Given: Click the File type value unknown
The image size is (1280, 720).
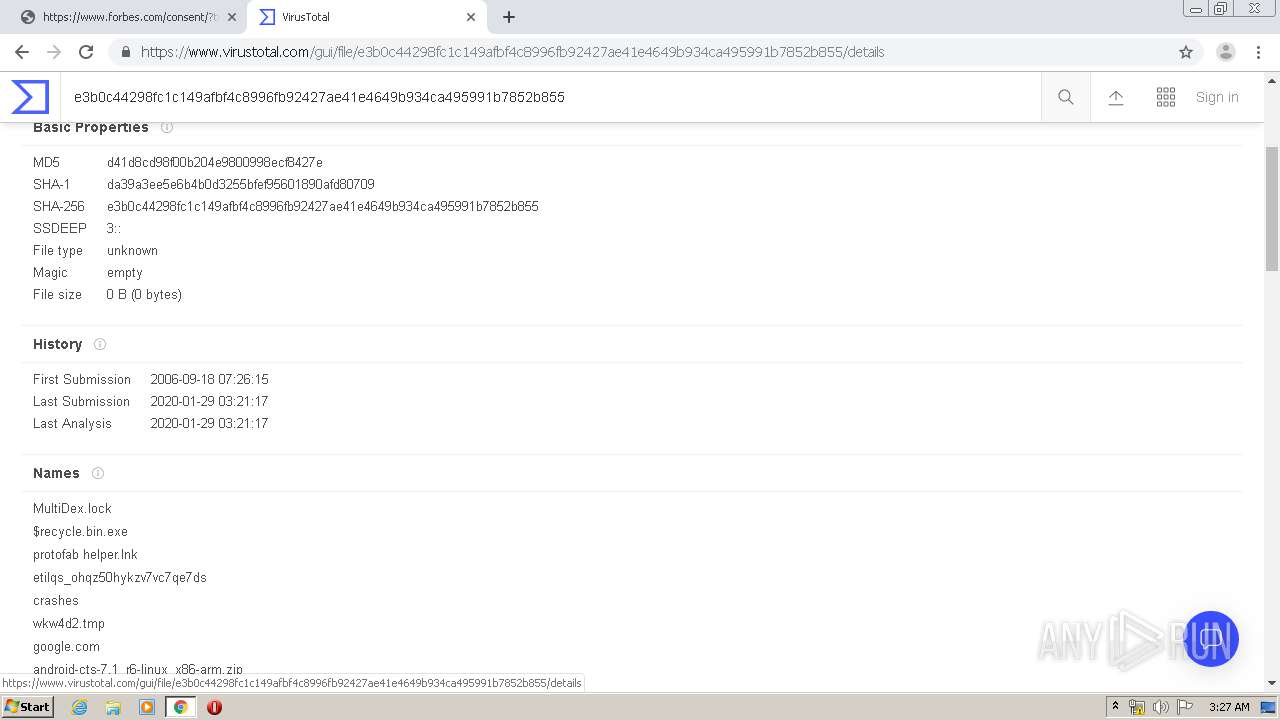Looking at the screenshot, I should (132, 250).
